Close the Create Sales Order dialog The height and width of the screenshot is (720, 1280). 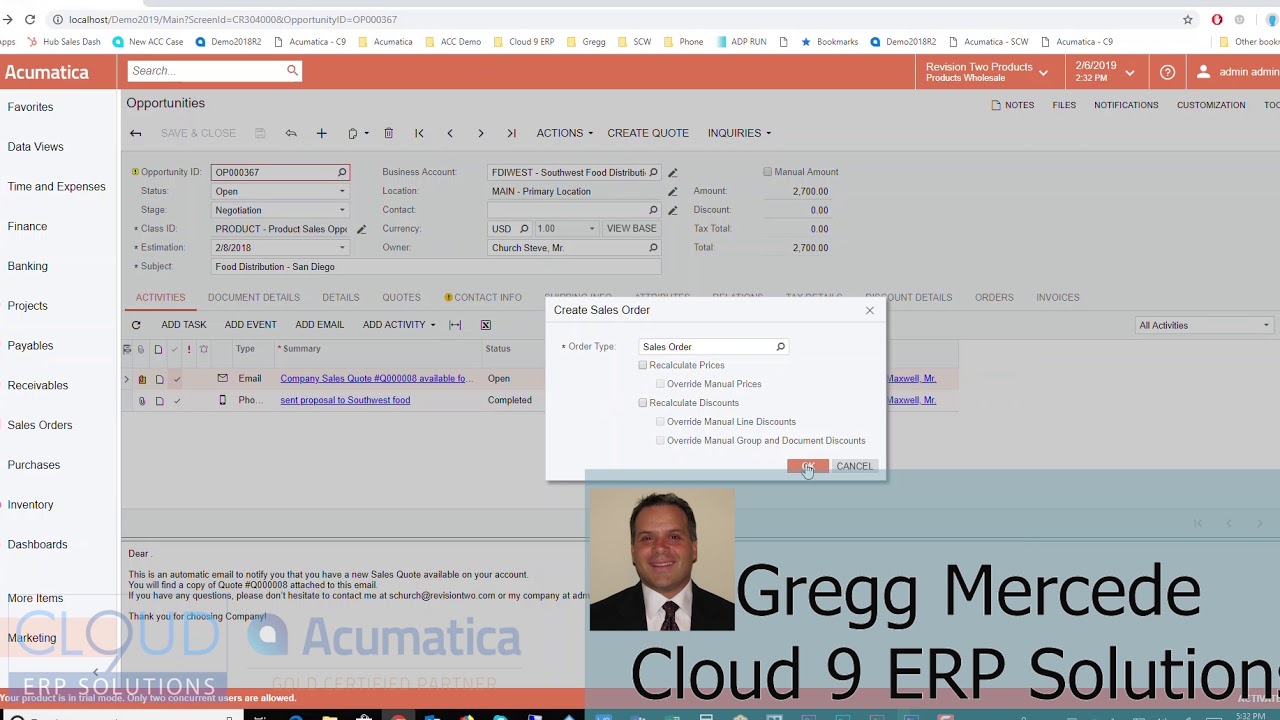point(870,310)
